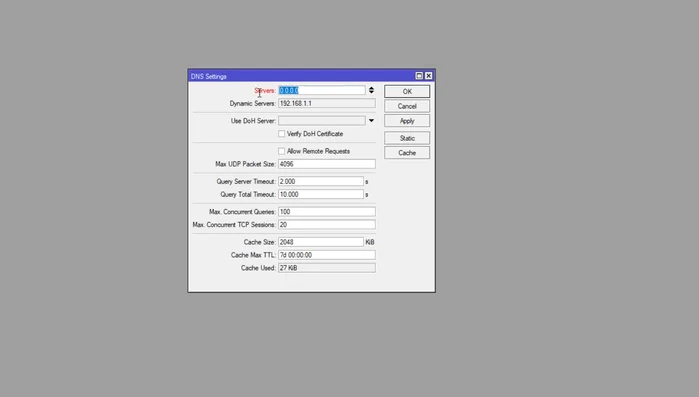Click the Cache Used label

pyautogui.click(x=258, y=268)
